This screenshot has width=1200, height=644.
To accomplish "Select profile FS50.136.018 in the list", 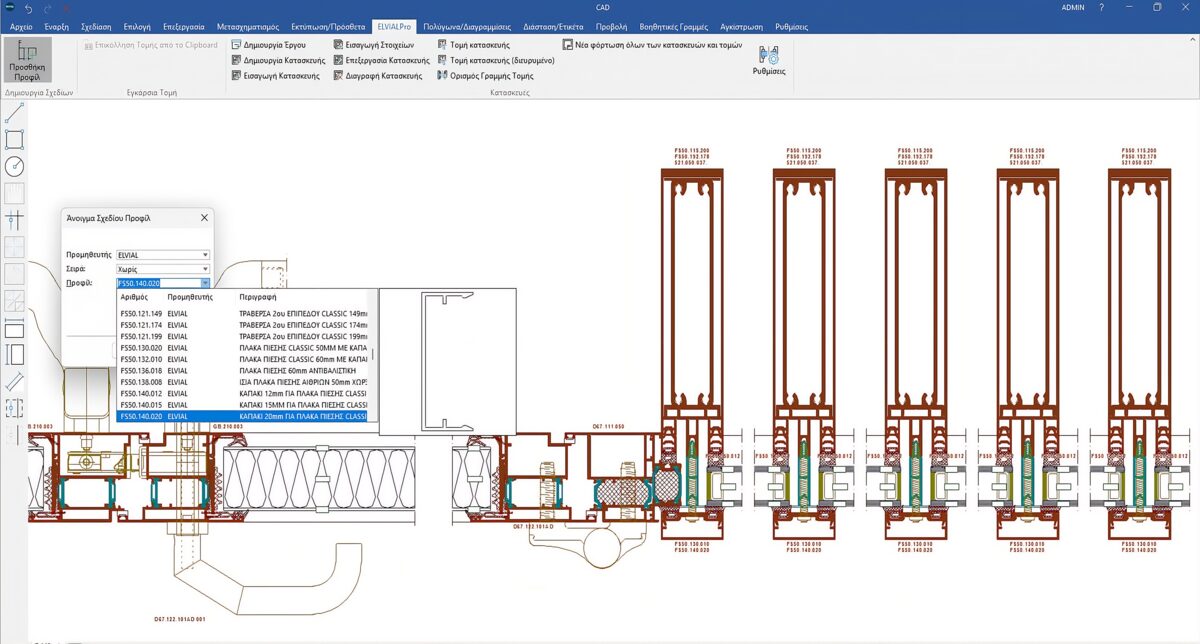I will (x=141, y=370).
